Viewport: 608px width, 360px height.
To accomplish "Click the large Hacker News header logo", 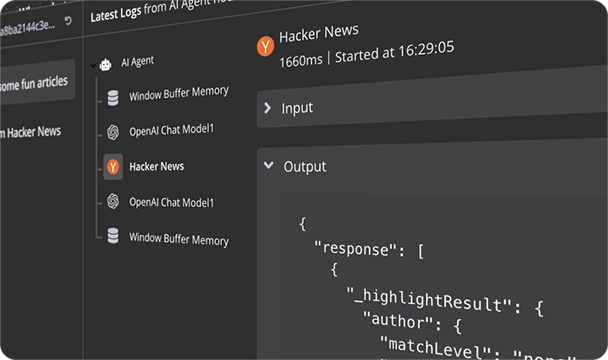I will click(265, 47).
